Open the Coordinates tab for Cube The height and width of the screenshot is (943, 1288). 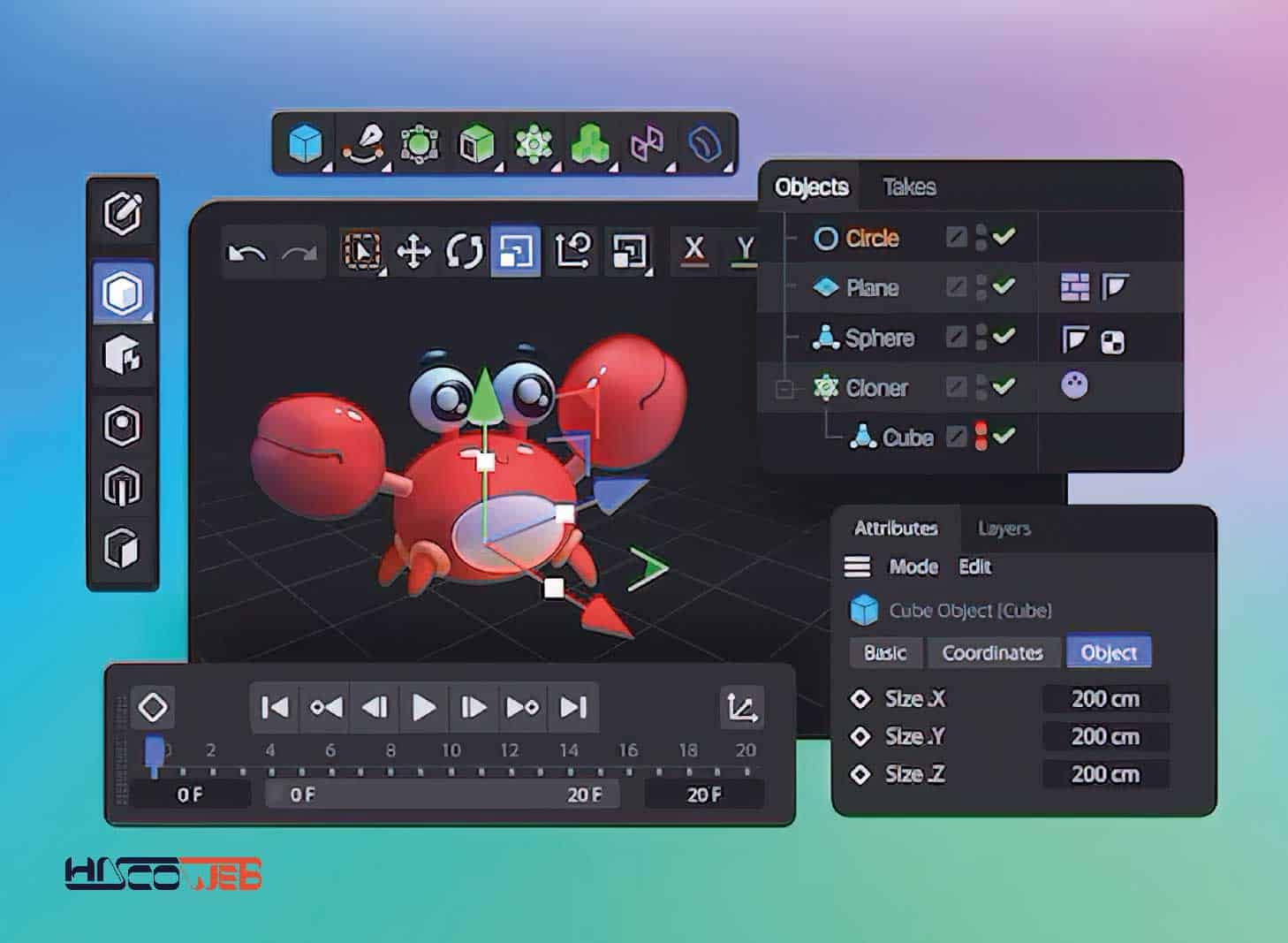click(992, 652)
